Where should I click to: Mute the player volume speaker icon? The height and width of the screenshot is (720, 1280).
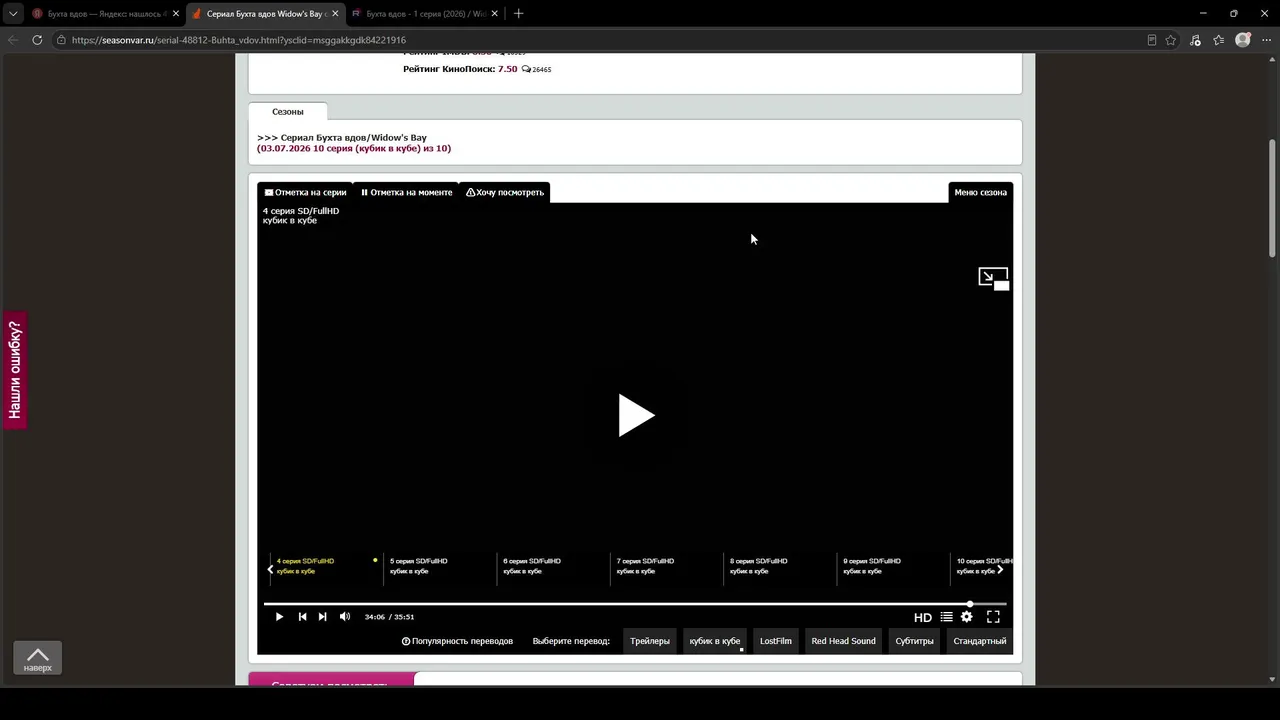pos(345,617)
